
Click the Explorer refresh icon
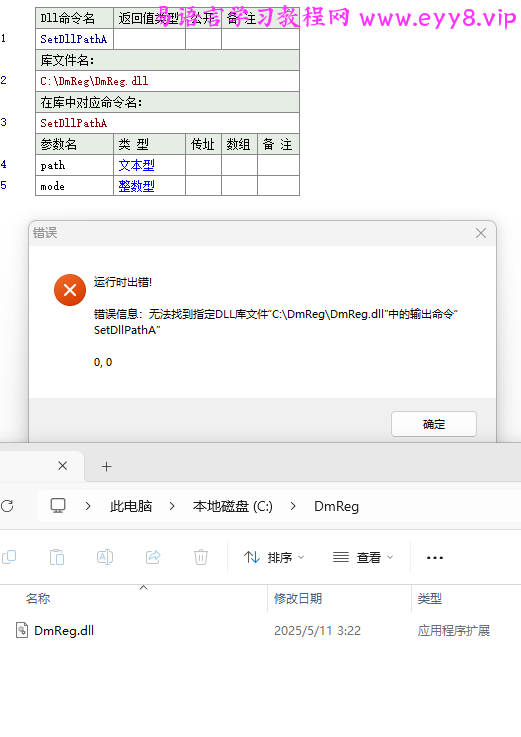7,506
